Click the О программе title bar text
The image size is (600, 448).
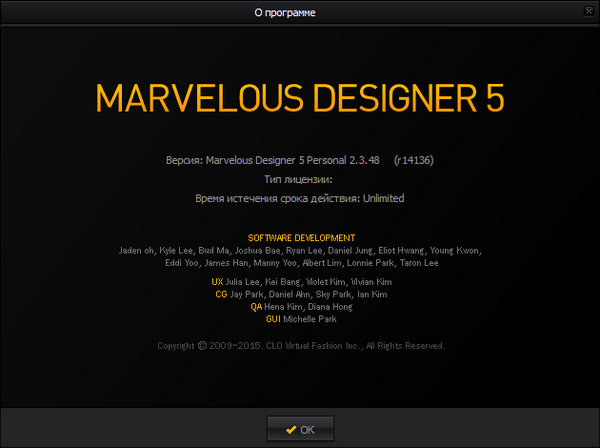click(x=285, y=13)
